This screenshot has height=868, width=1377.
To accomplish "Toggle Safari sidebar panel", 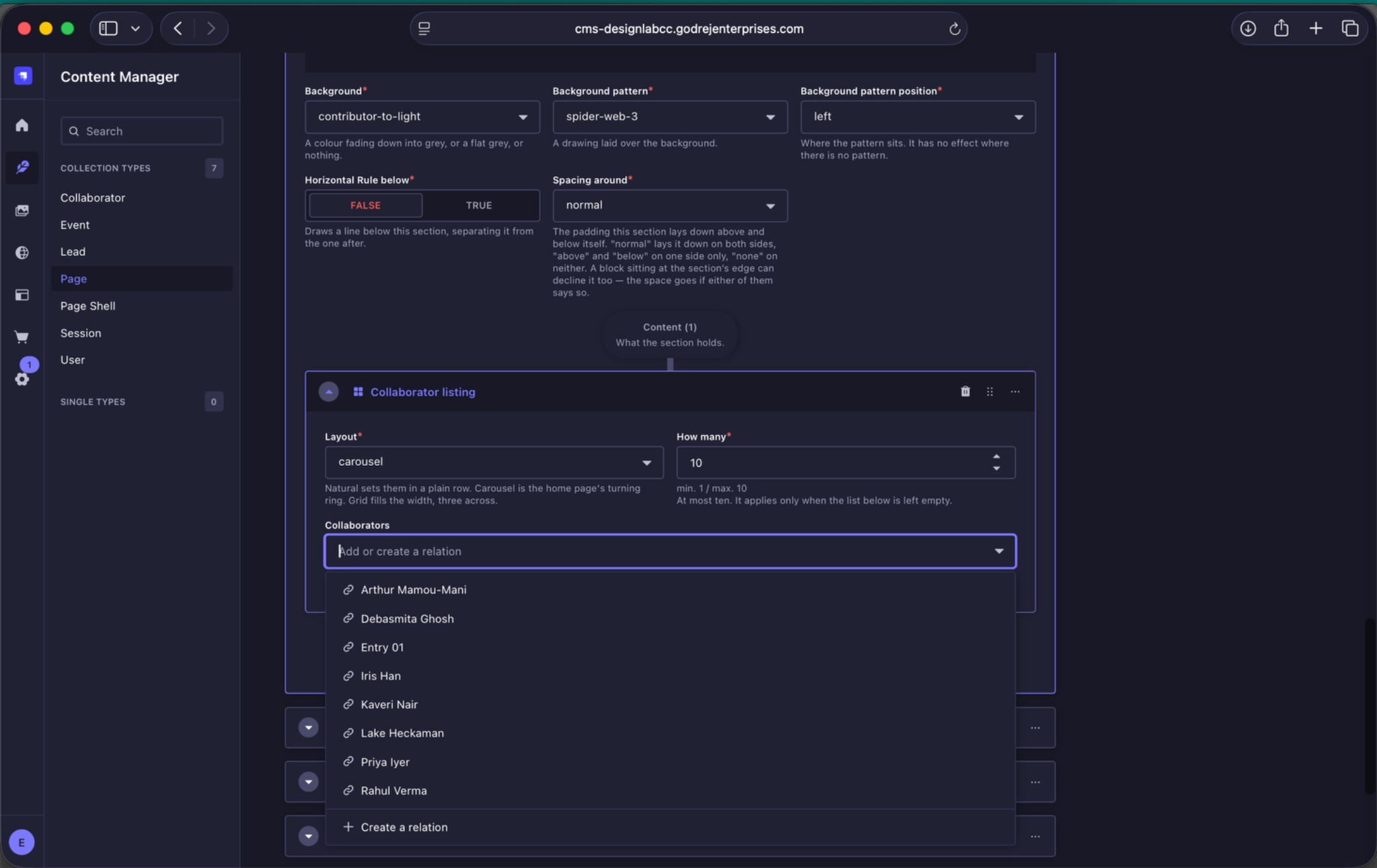I will pos(108,28).
